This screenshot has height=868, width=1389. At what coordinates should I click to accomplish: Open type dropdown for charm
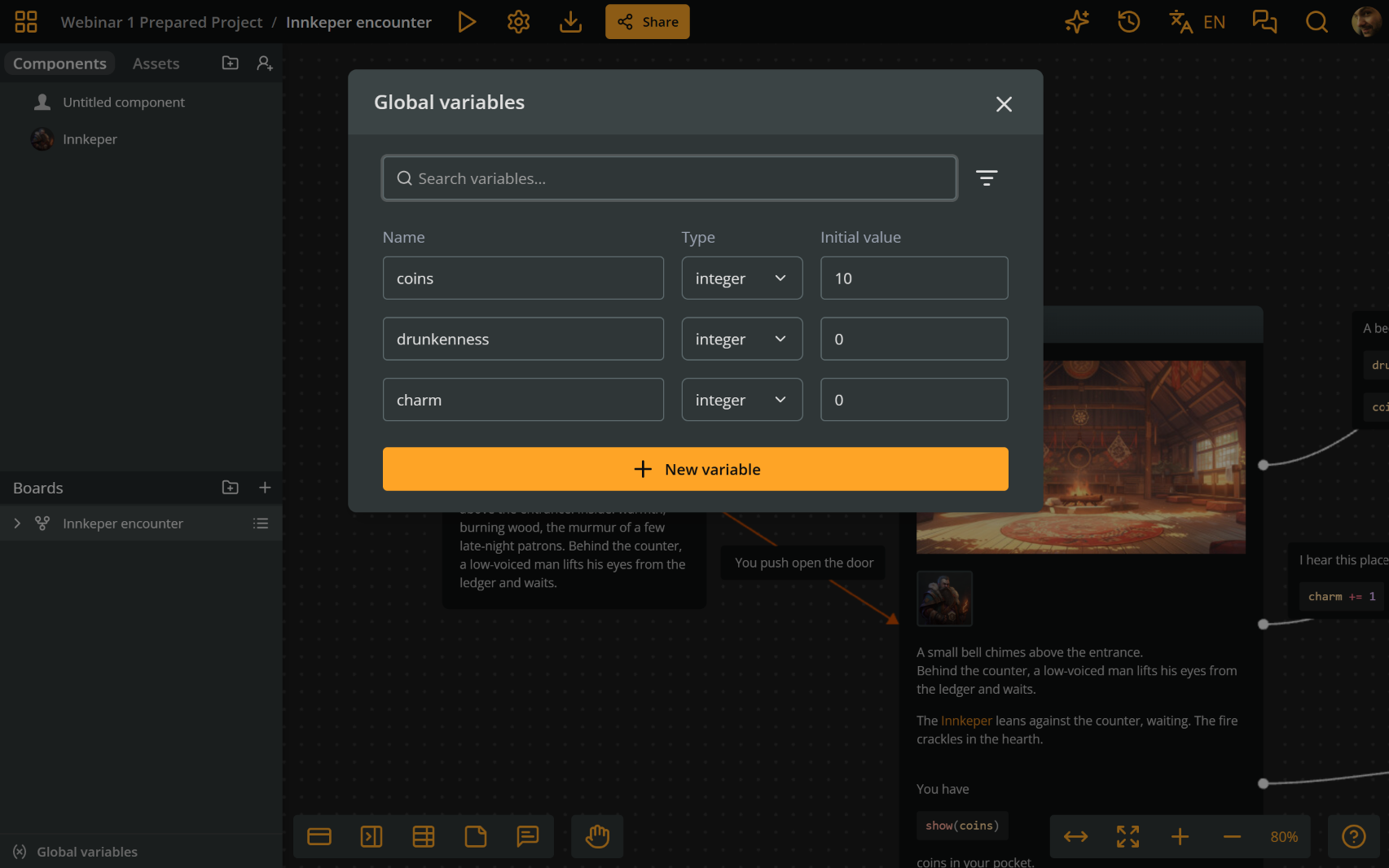tap(742, 400)
